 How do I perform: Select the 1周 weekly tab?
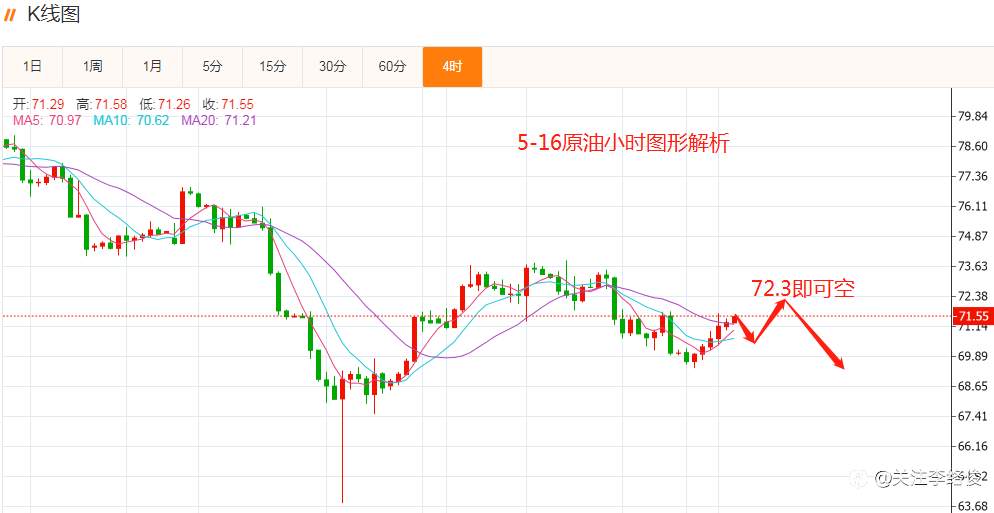click(x=93, y=67)
